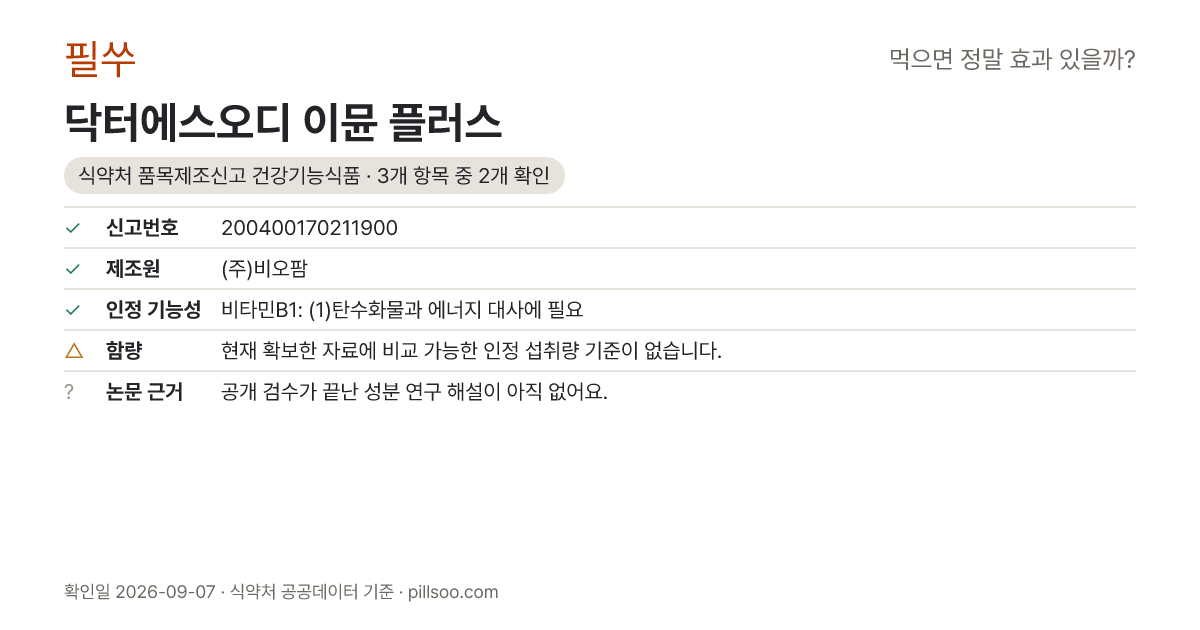Screen dimensions: 1200x630
Task: Click the question mark icon beside 논문 근거
Action: pyautogui.click(x=69, y=392)
